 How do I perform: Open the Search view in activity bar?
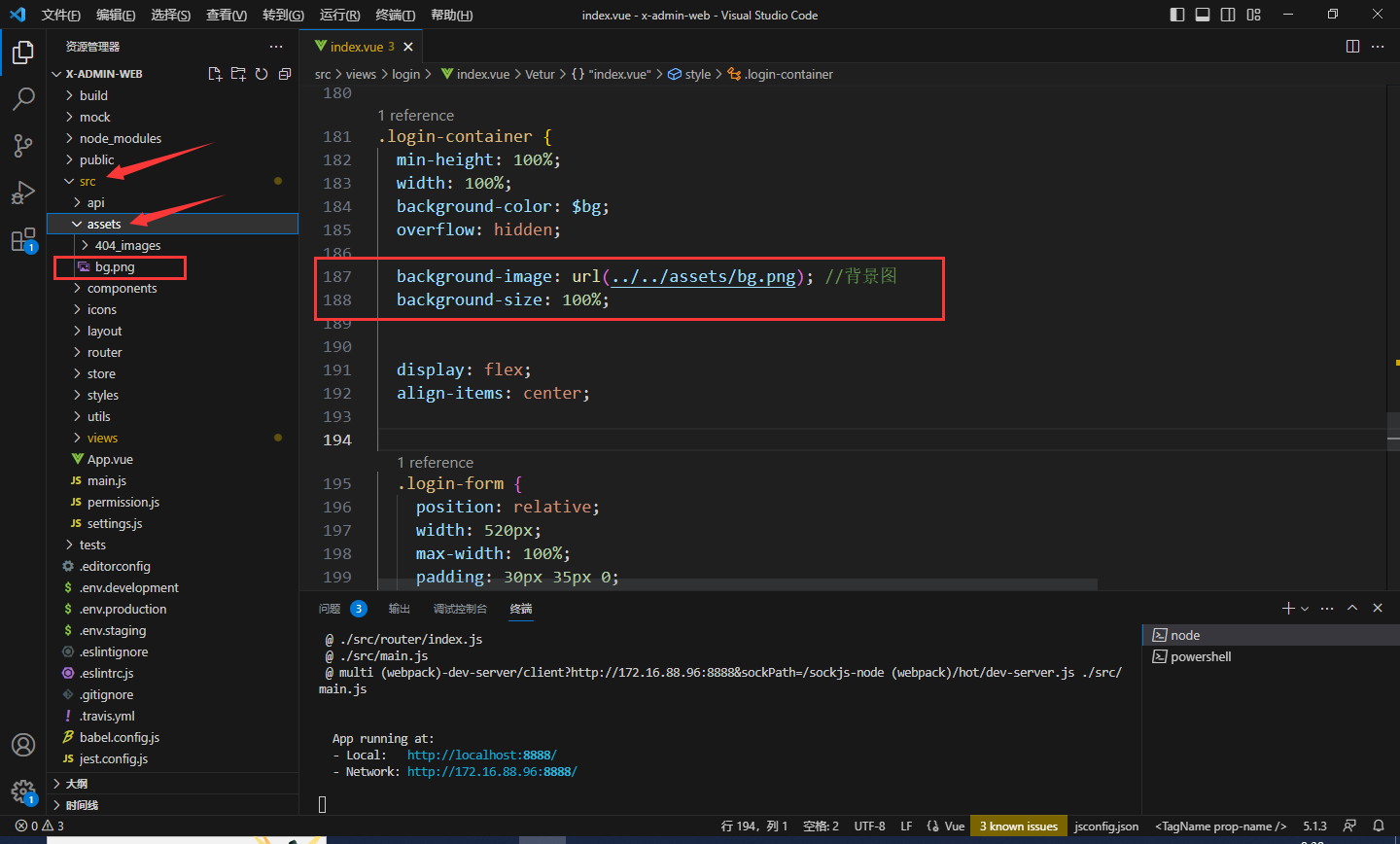tap(23, 99)
